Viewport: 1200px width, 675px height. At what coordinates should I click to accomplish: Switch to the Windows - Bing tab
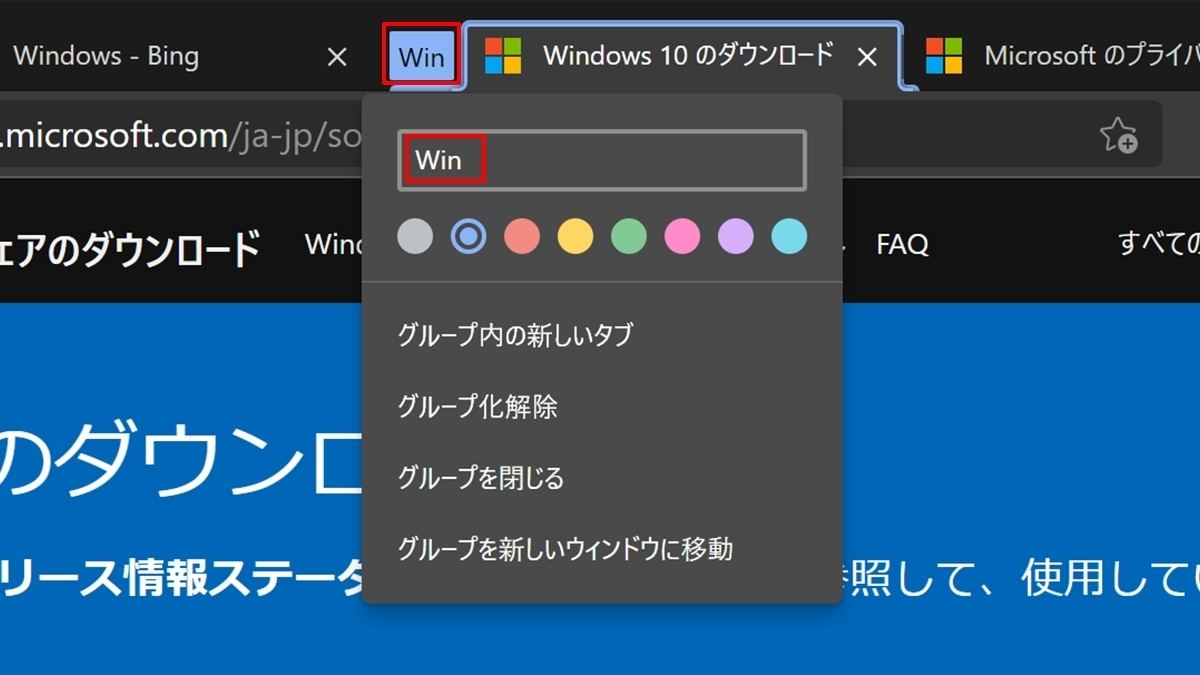point(105,56)
